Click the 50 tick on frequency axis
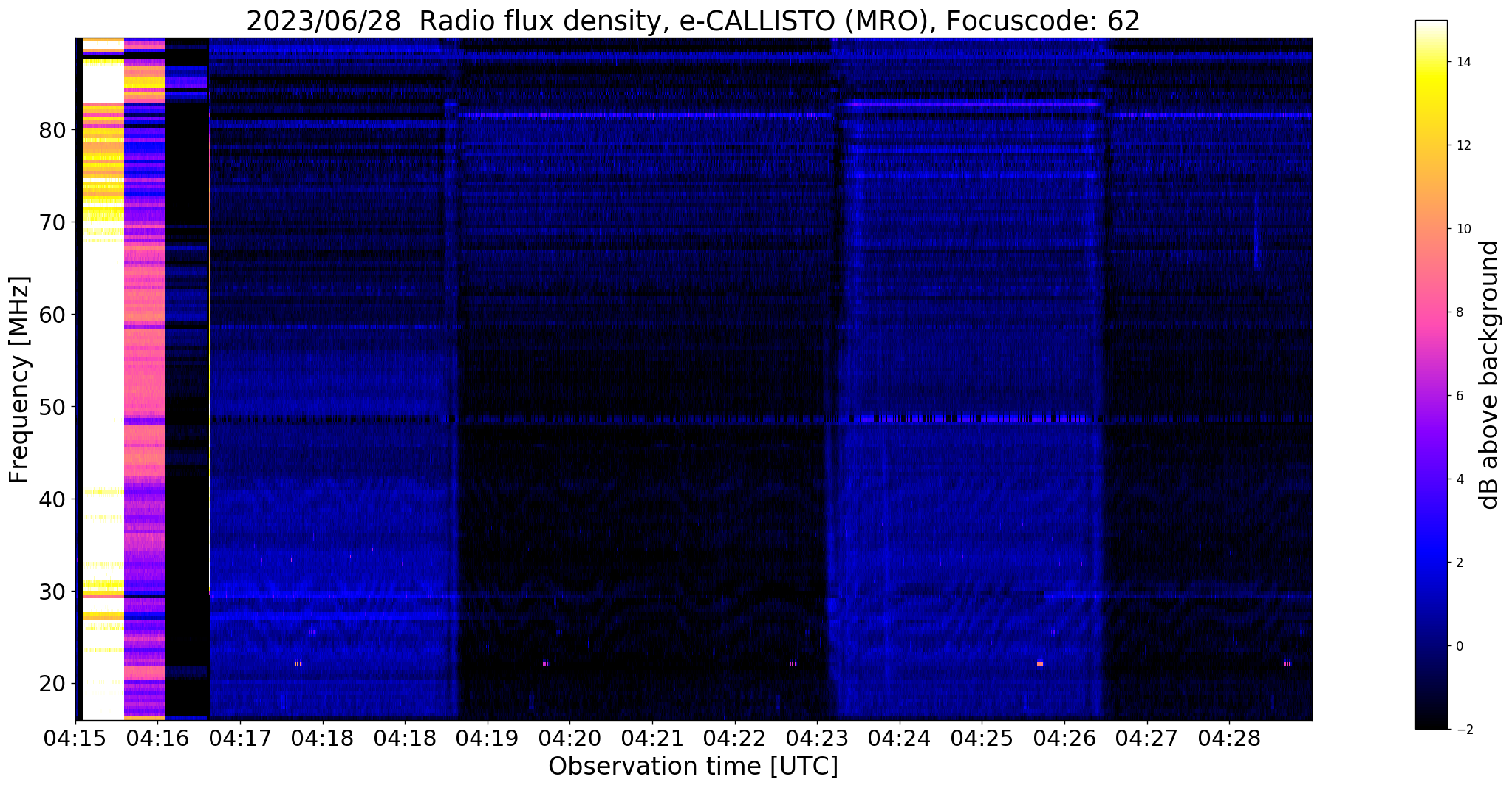The height and width of the screenshot is (788, 1512). tap(53, 407)
